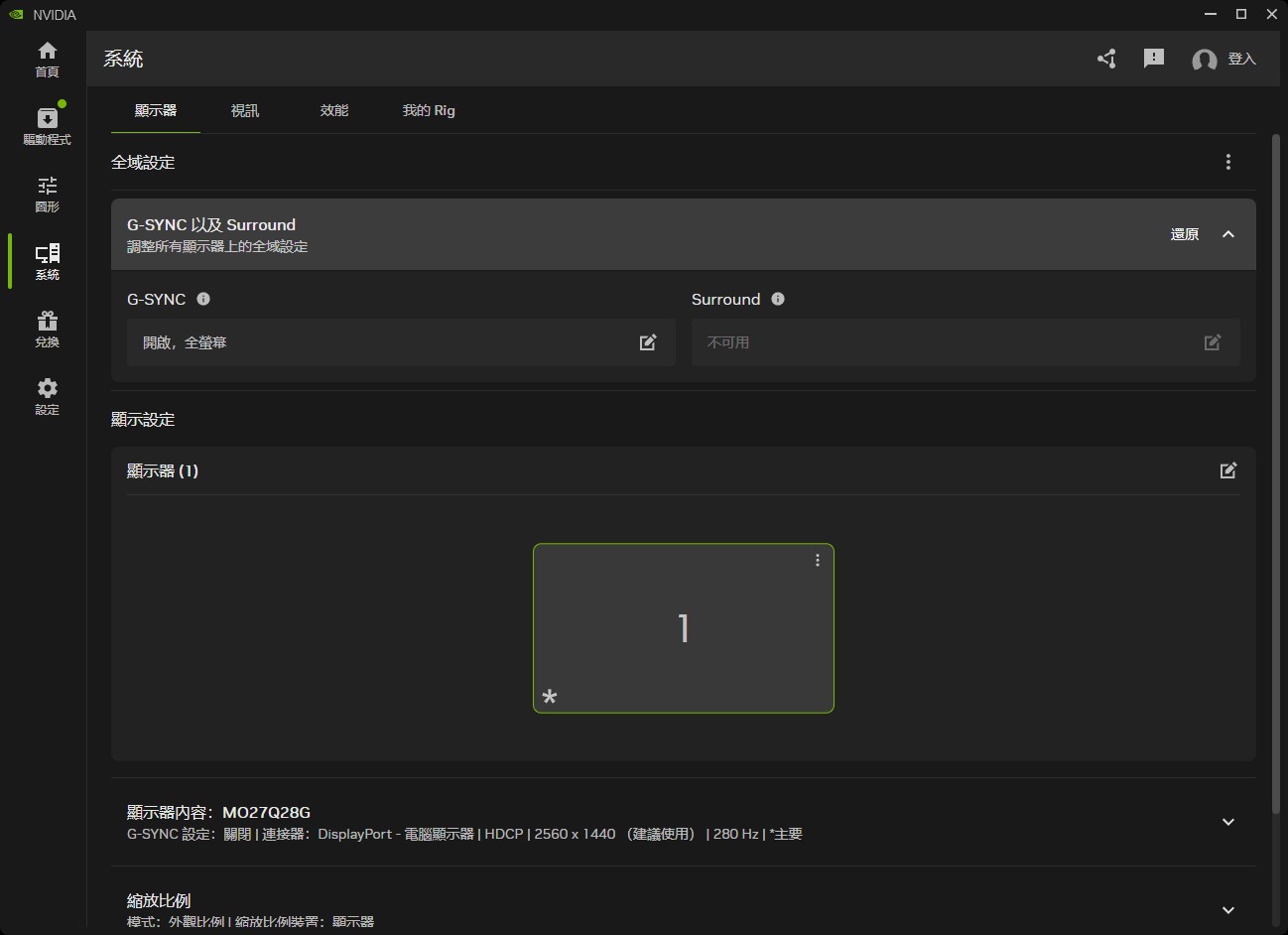Go to the 圖形 graphics section
Image resolution: width=1288 pixels, height=935 pixels.
47,194
